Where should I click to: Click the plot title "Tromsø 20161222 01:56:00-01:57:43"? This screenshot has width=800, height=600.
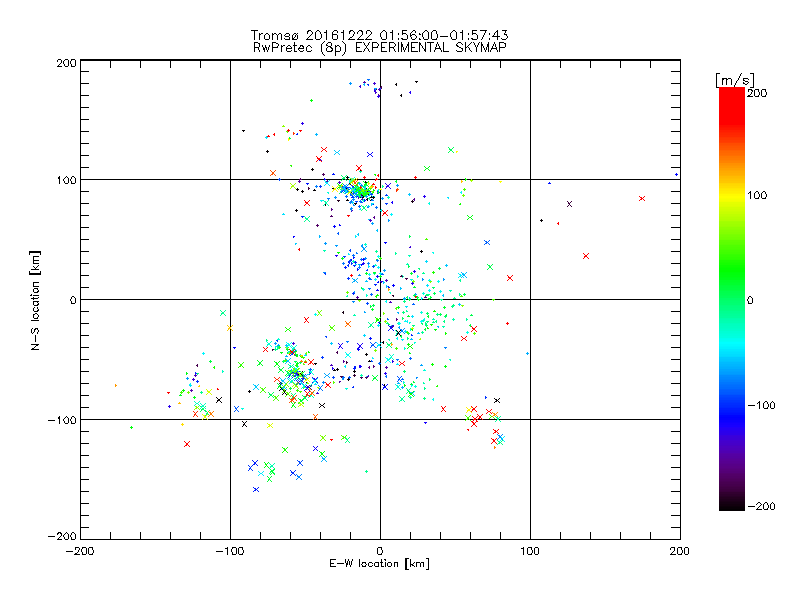379,35
